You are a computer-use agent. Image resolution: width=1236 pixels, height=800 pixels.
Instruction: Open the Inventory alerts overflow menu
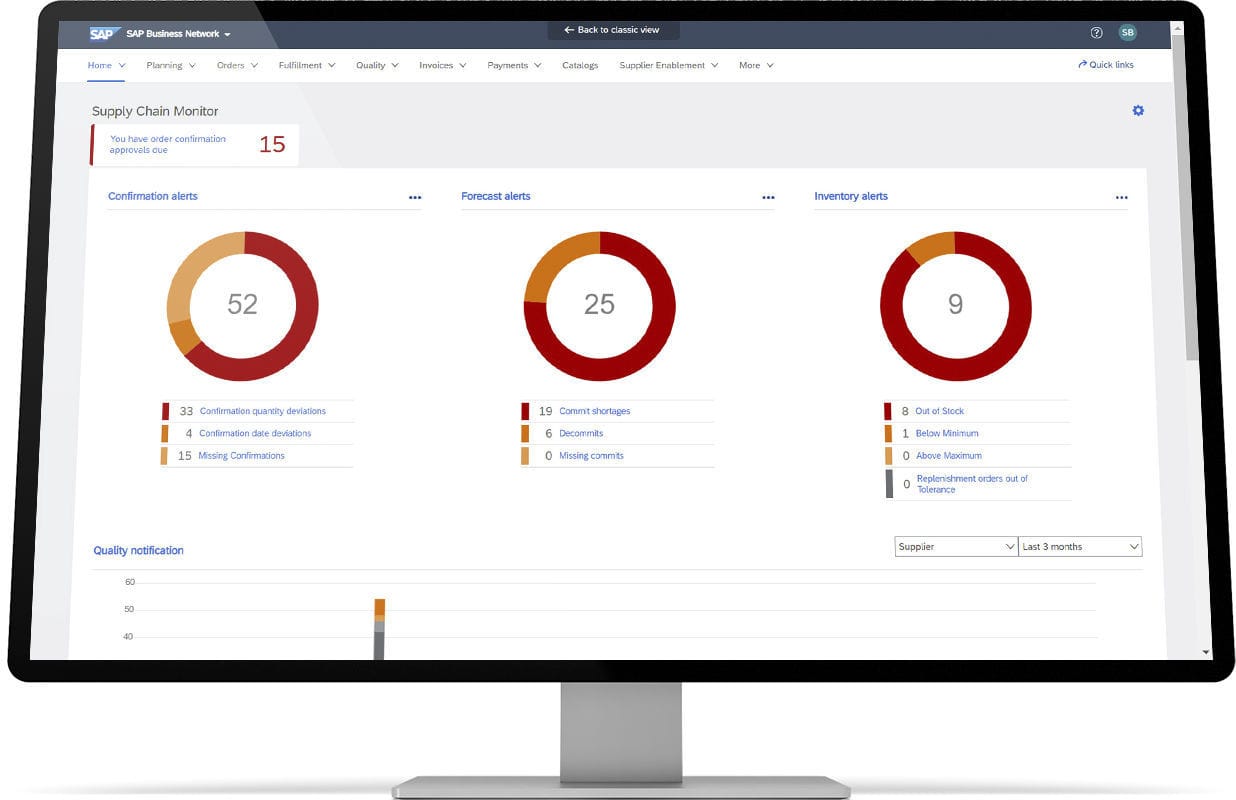[x=1121, y=197]
